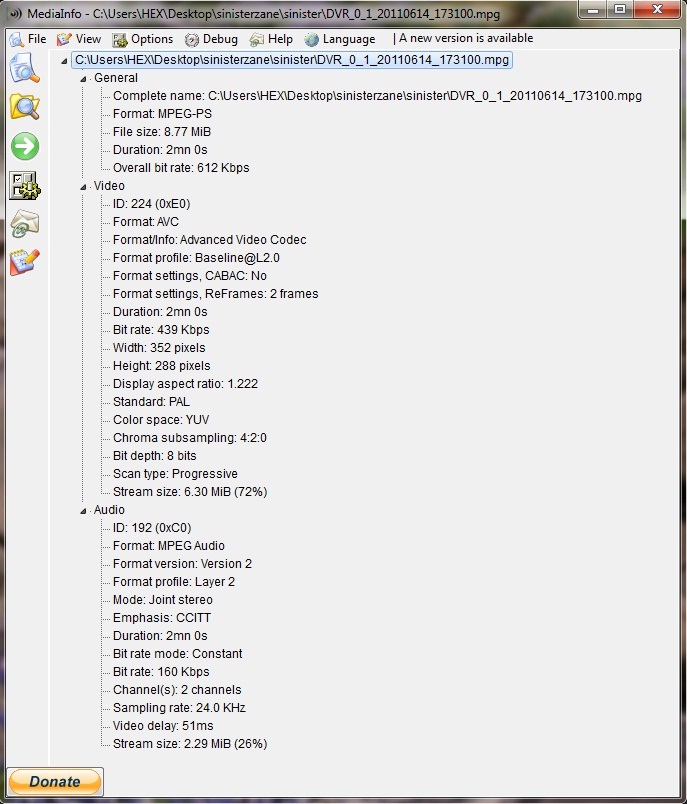687x804 pixels.
Task: Click the green arrow Export icon
Action: [25, 146]
